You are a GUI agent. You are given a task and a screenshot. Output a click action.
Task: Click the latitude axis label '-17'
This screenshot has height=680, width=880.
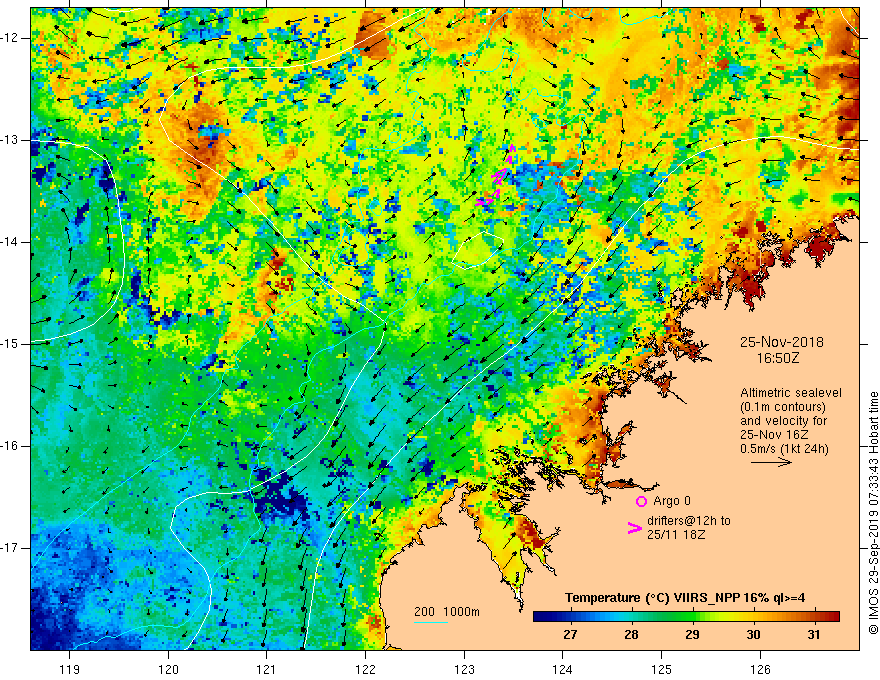[x=10, y=548]
